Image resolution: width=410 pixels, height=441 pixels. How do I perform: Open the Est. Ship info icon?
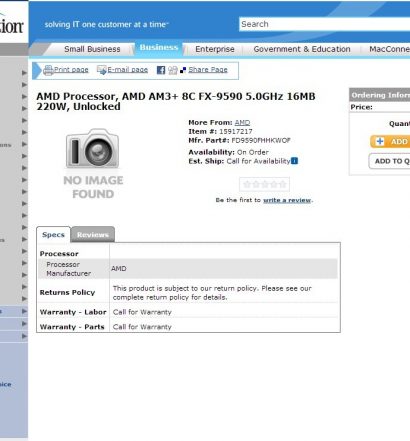tap(294, 161)
